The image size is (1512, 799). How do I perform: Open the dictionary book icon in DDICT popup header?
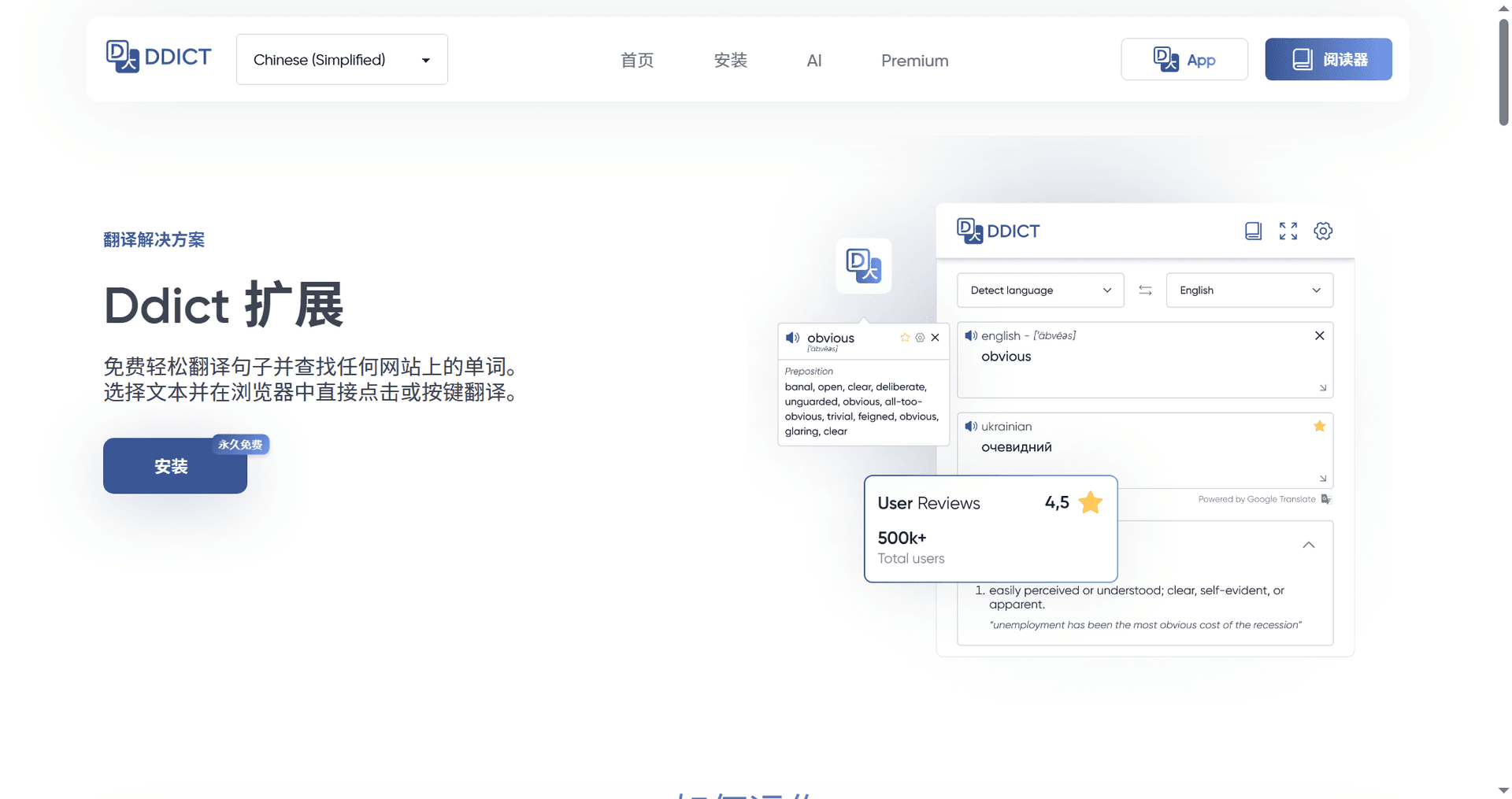tap(1254, 231)
